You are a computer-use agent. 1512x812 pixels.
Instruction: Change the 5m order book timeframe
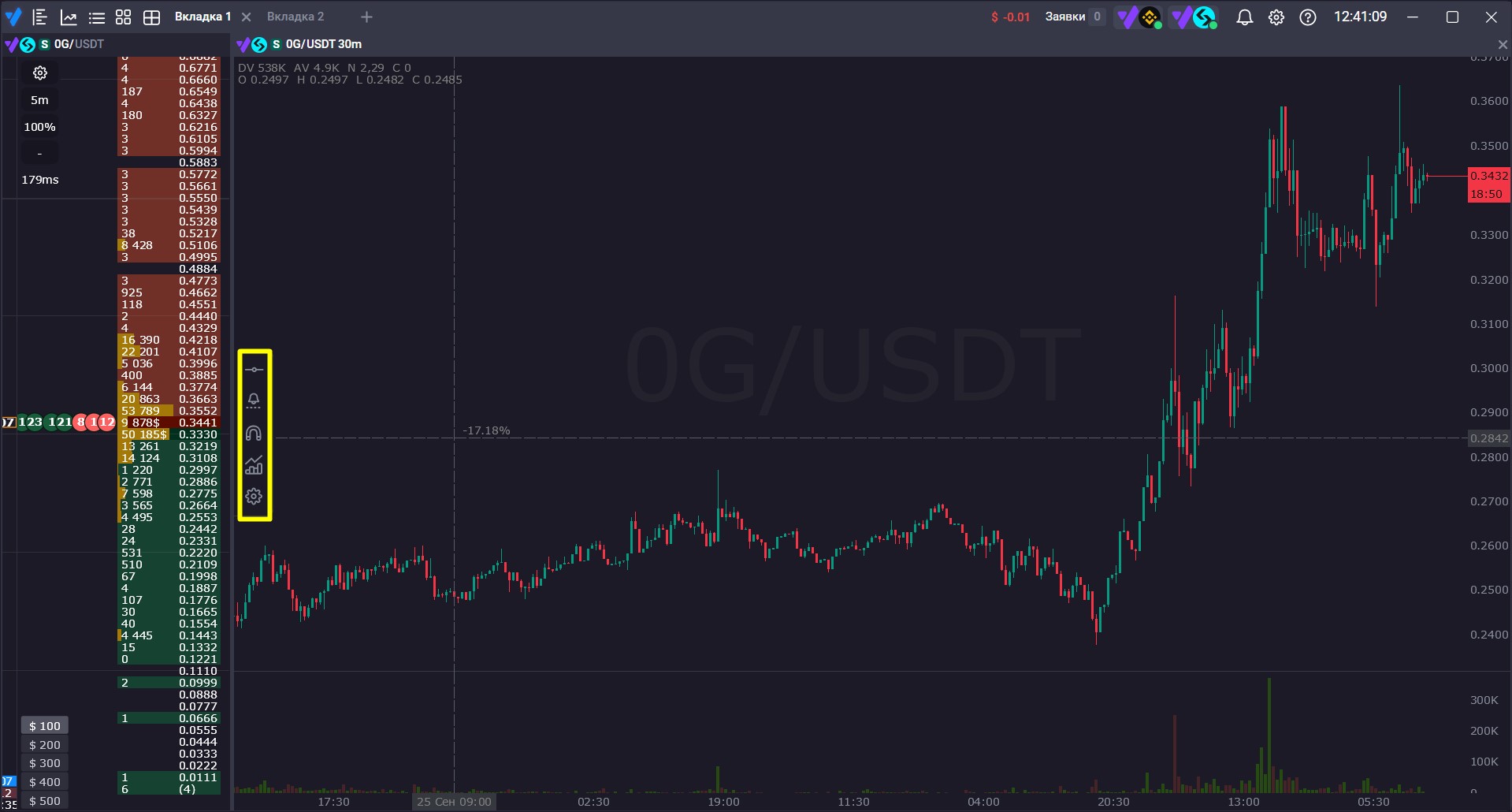coord(39,100)
